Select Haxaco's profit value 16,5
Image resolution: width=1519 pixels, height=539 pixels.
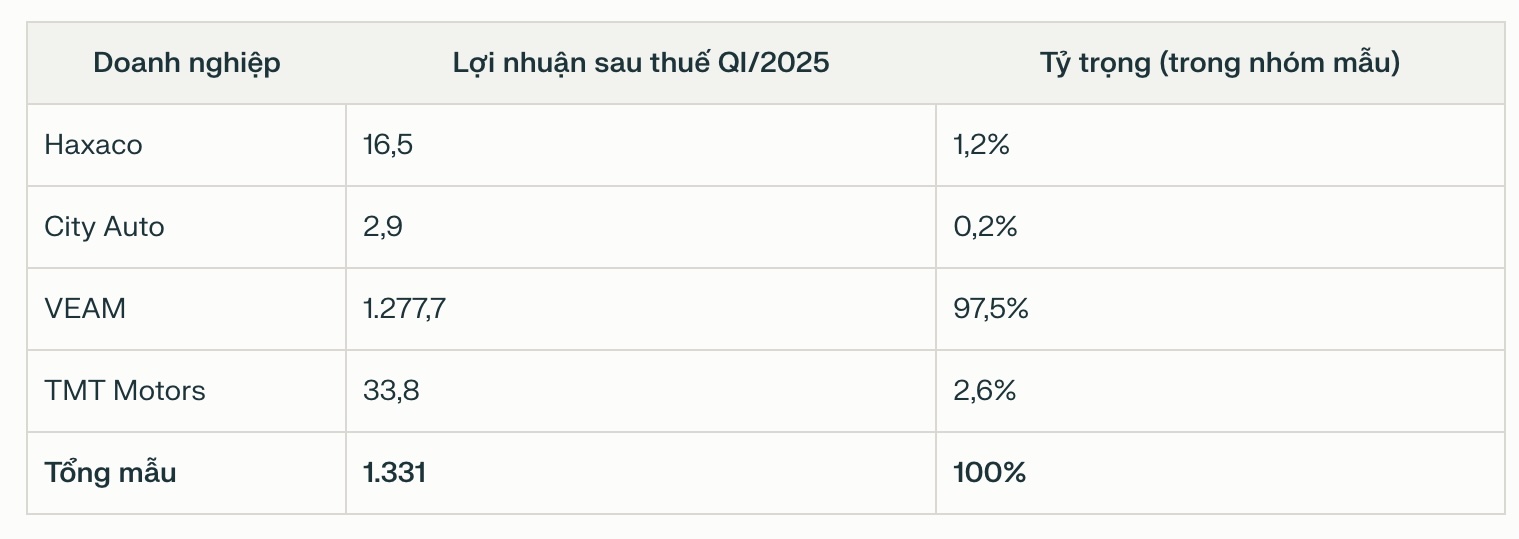click(x=389, y=145)
